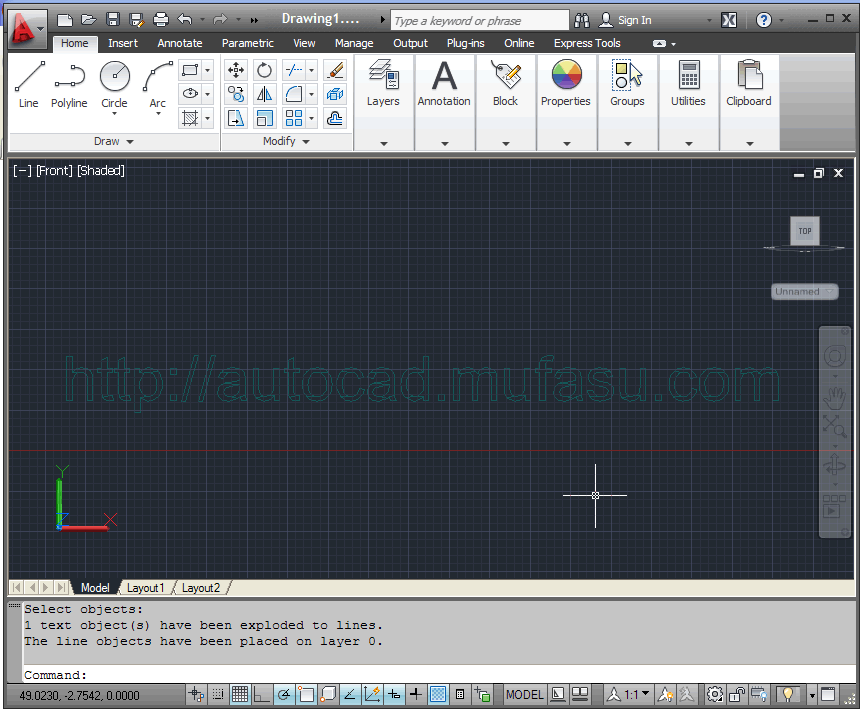860x712 pixels.
Task: Activate the Trim tool
Action: click(x=294, y=70)
